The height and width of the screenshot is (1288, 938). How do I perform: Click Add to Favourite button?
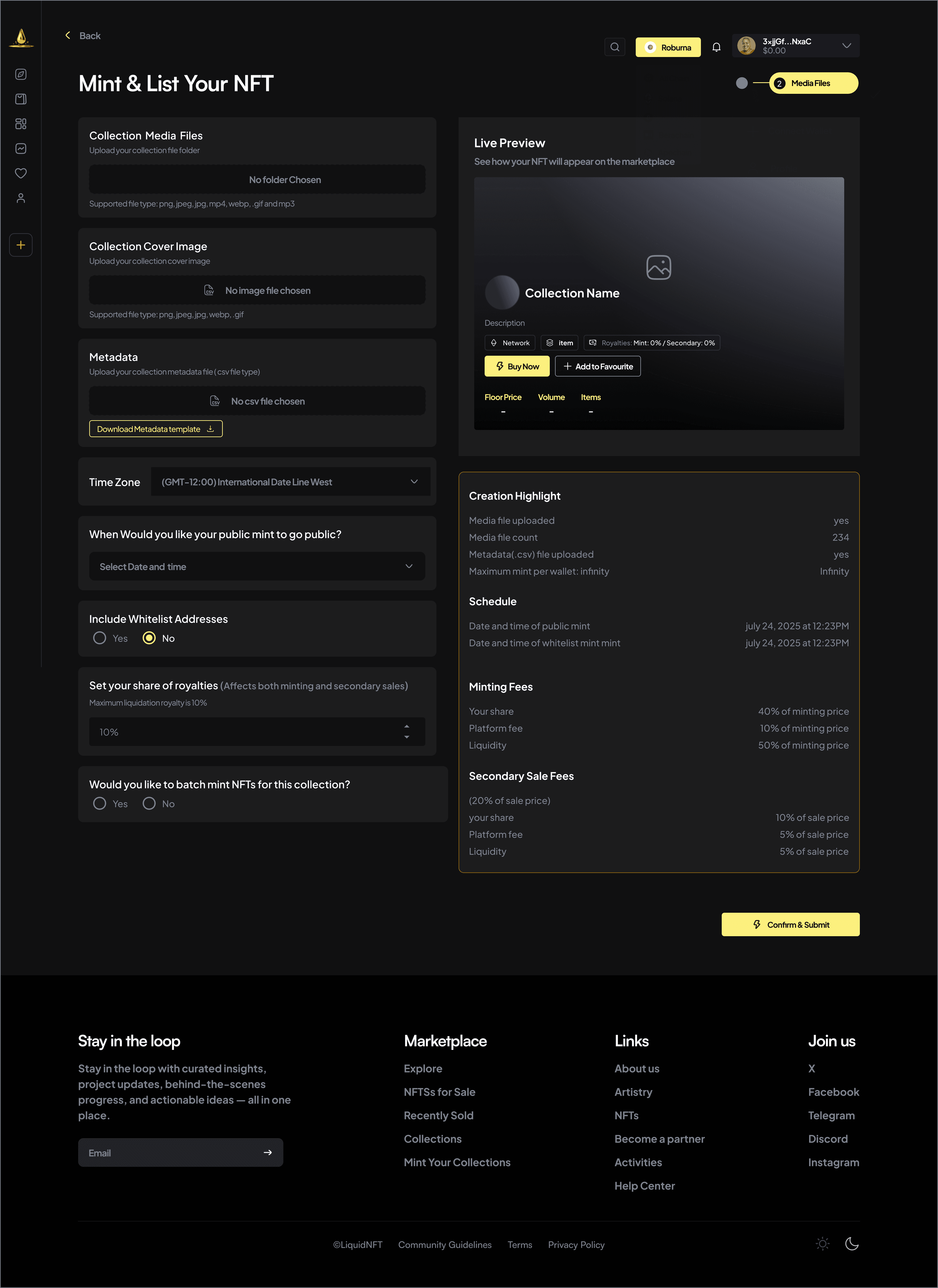(x=598, y=366)
